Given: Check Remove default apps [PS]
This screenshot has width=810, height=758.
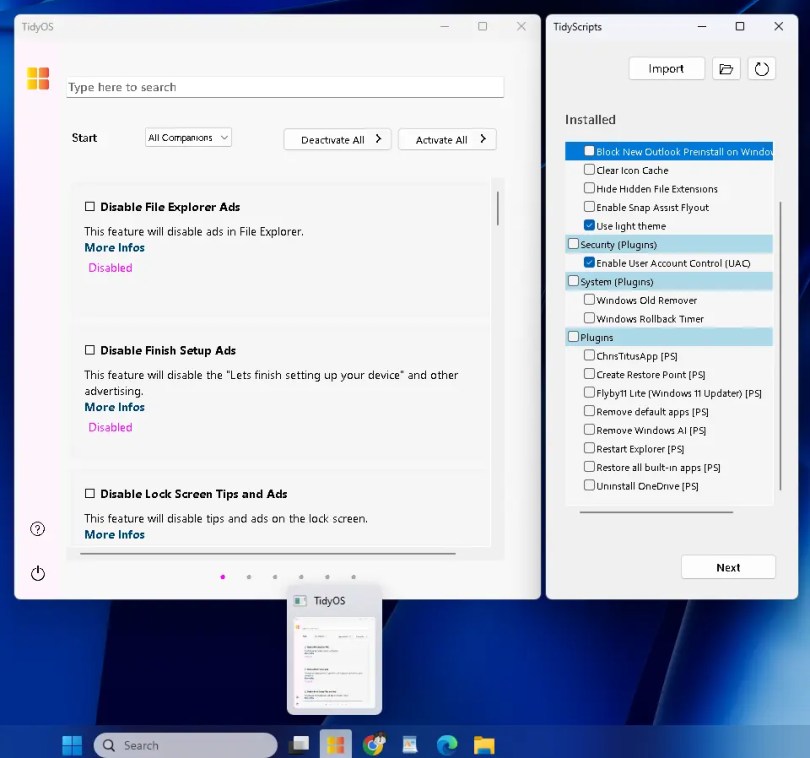Looking at the screenshot, I should (589, 411).
